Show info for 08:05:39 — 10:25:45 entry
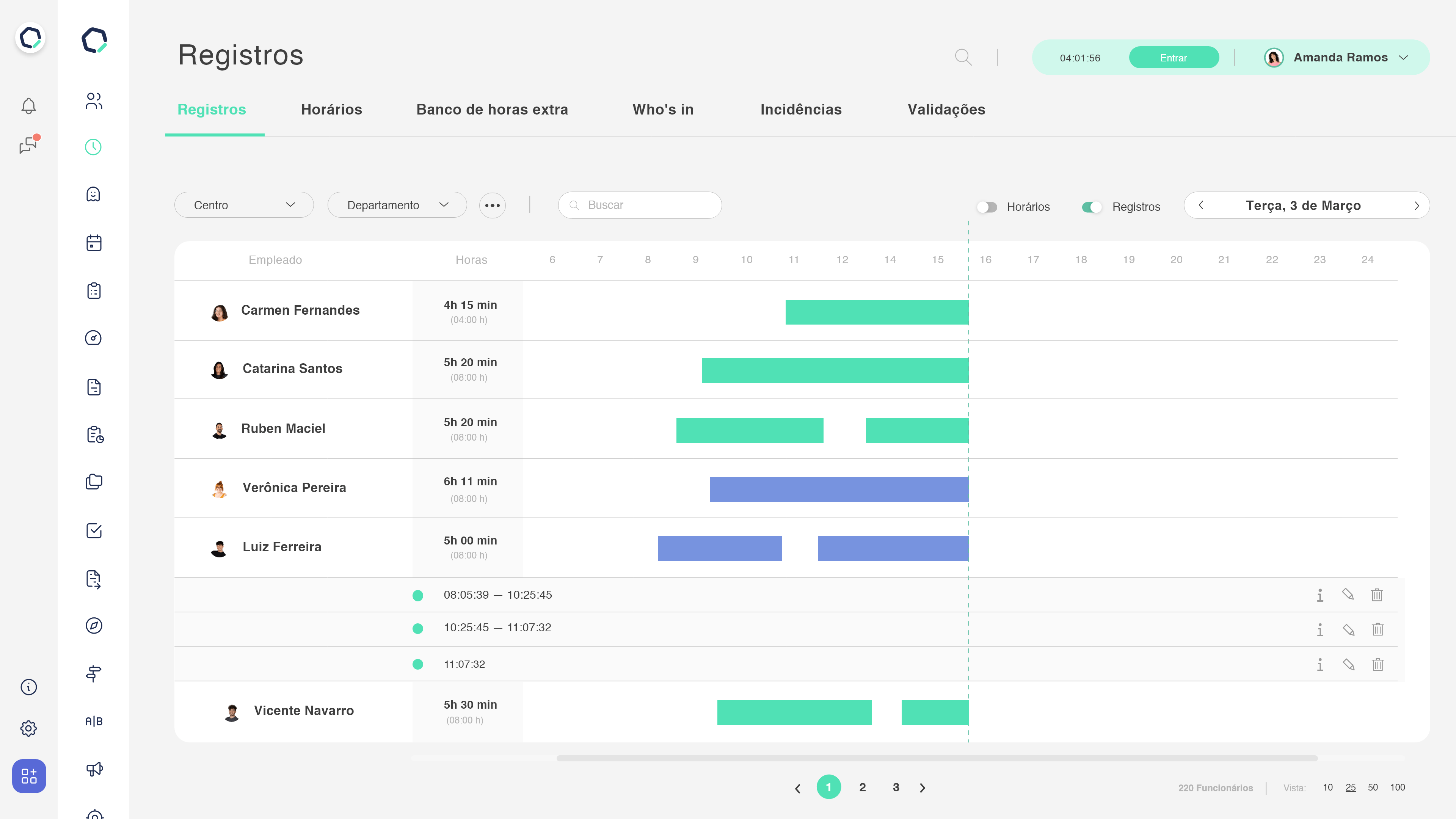 pyautogui.click(x=1320, y=595)
